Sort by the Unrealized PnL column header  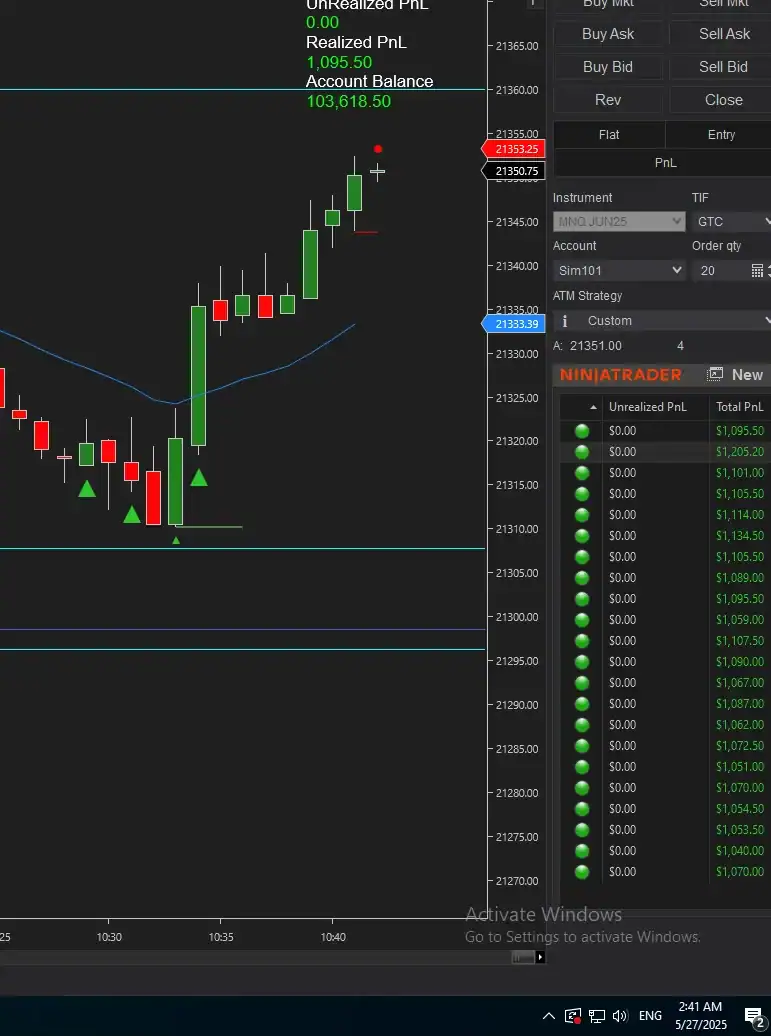pos(650,407)
